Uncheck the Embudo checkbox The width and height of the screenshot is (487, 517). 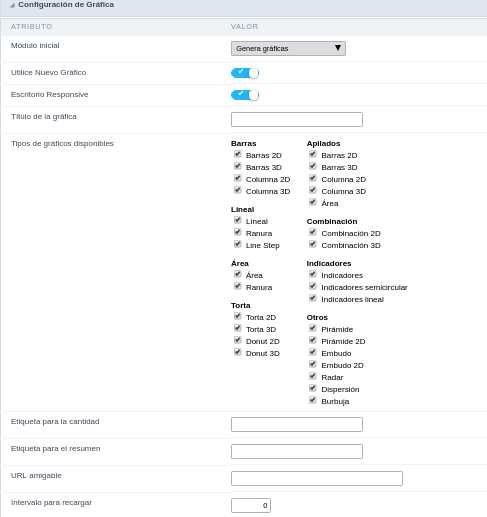312,352
